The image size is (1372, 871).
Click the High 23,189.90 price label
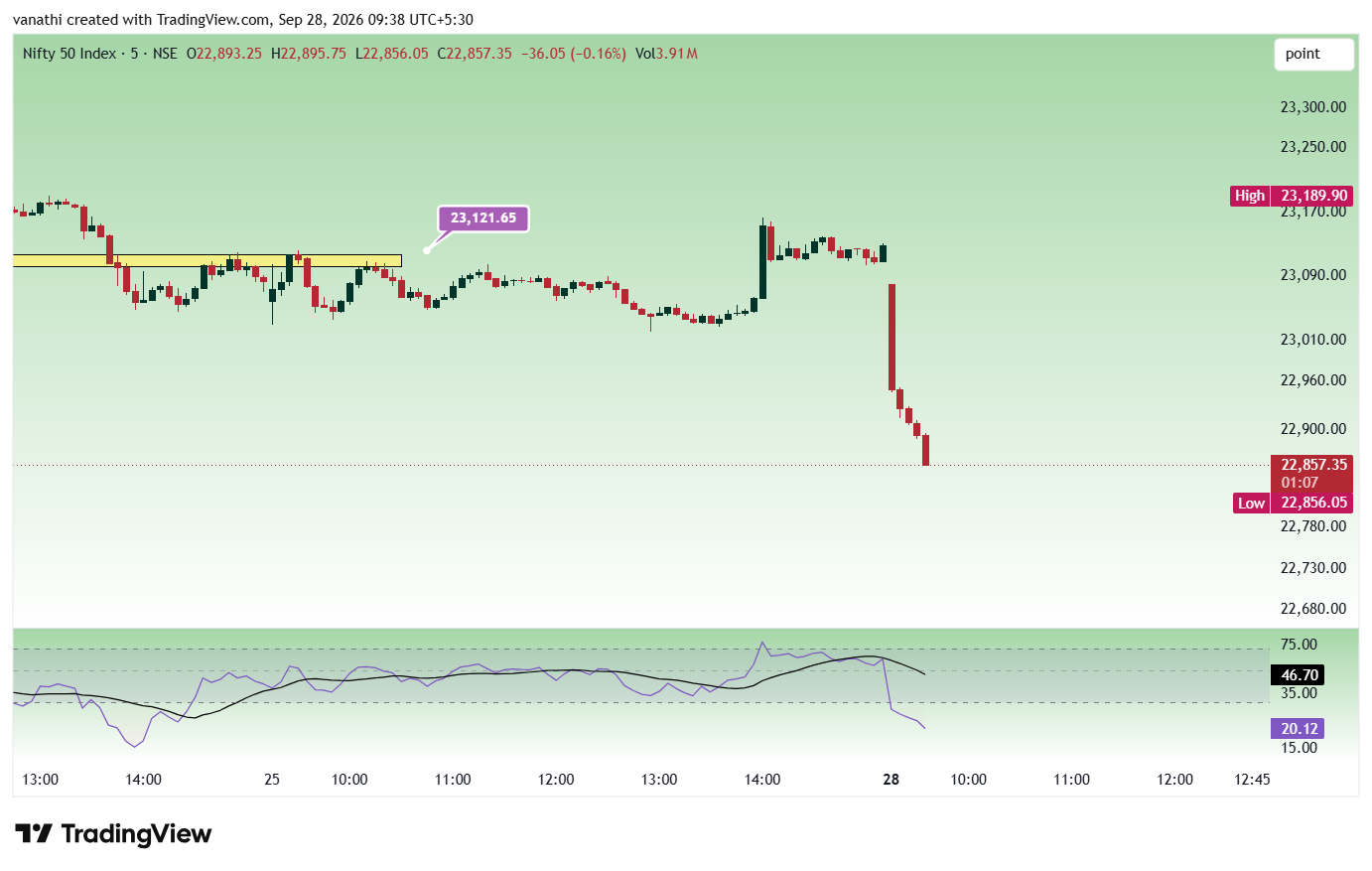[1292, 196]
